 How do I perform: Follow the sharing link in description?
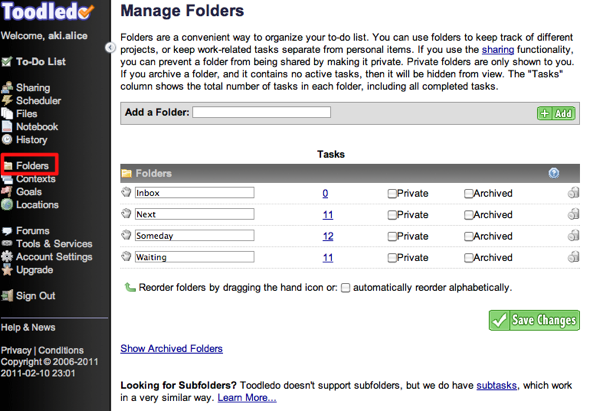497,50
